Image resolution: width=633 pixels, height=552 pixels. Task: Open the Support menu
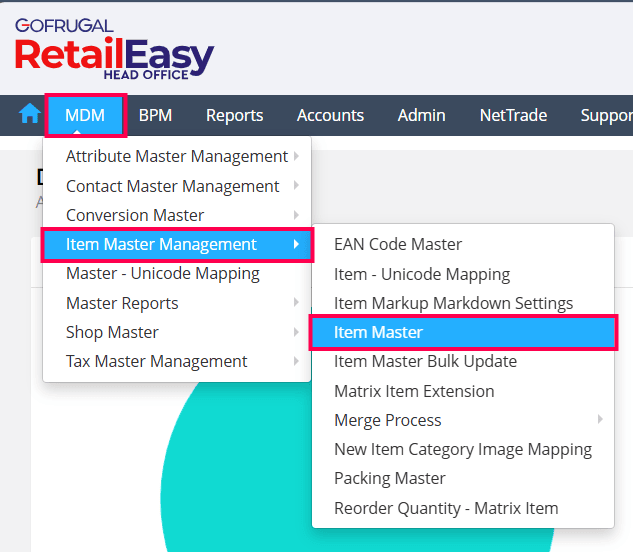pos(606,115)
